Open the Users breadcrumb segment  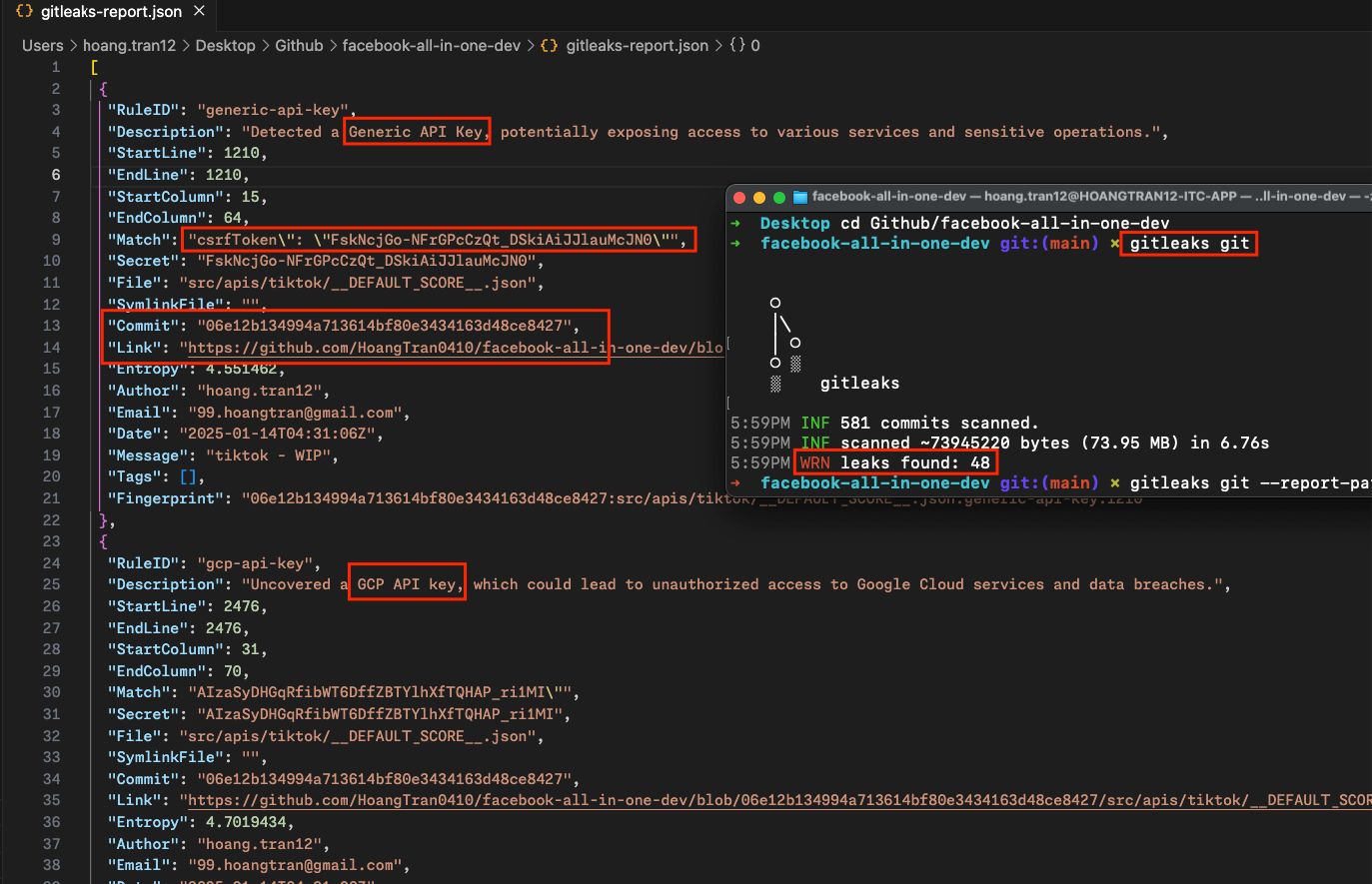(43, 45)
